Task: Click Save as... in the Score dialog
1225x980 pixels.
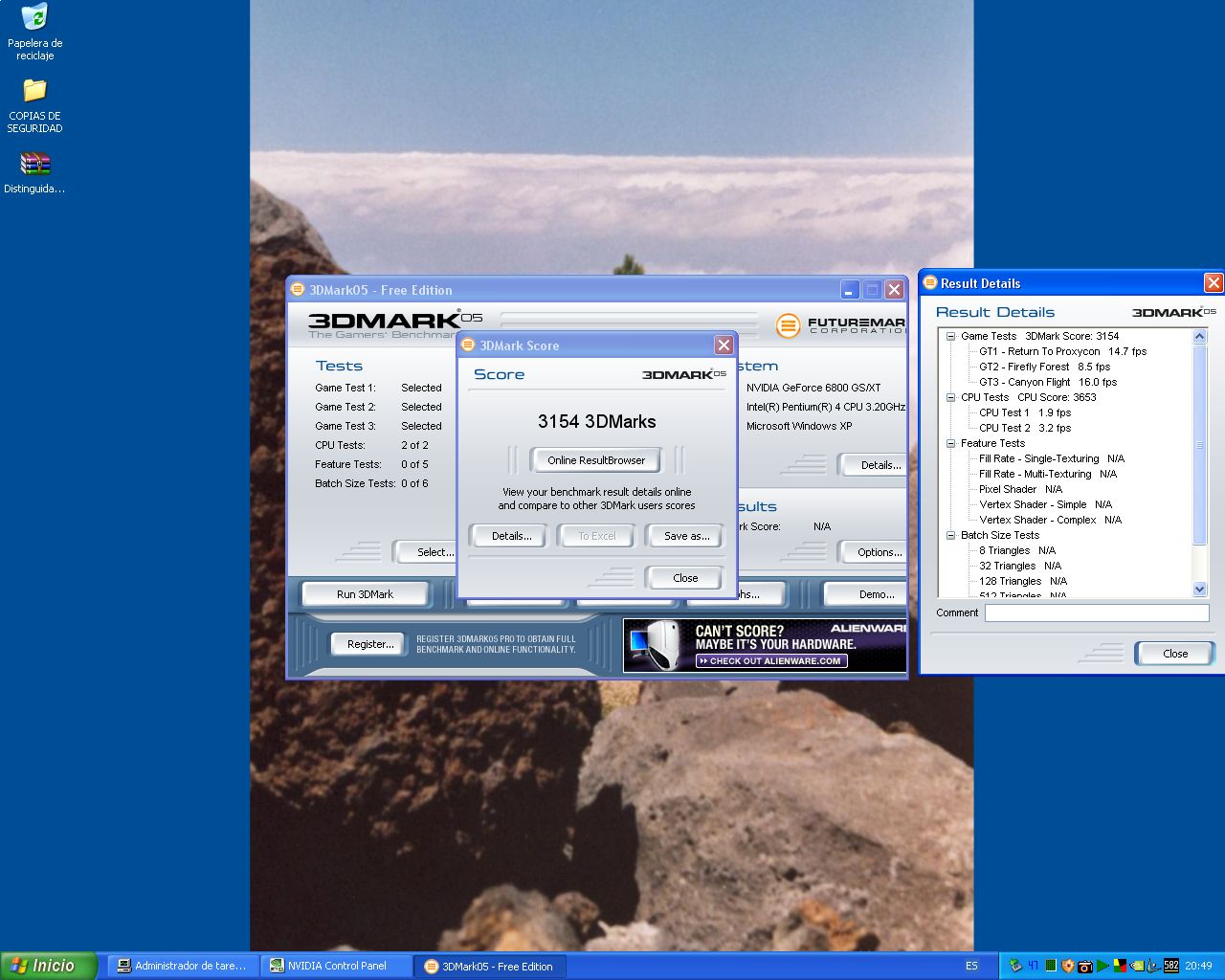Action: pyautogui.click(x=686, y=536)
